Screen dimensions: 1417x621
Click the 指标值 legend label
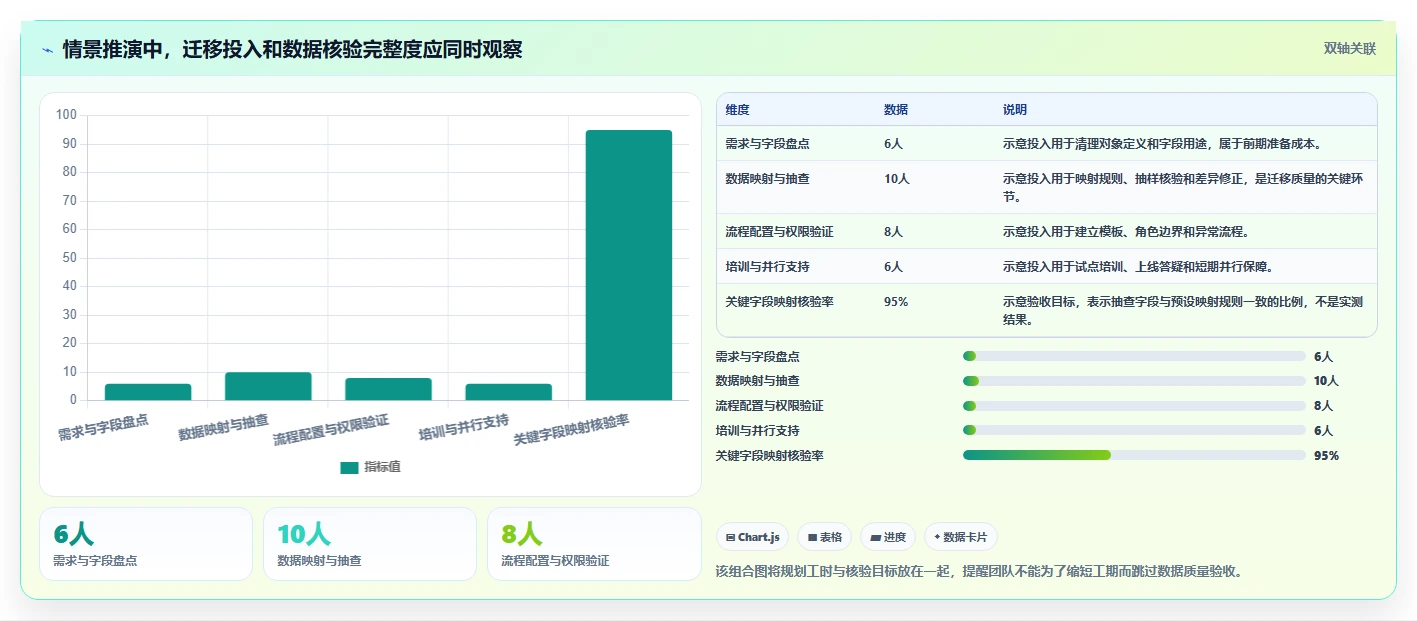click(x=382, y=467)
